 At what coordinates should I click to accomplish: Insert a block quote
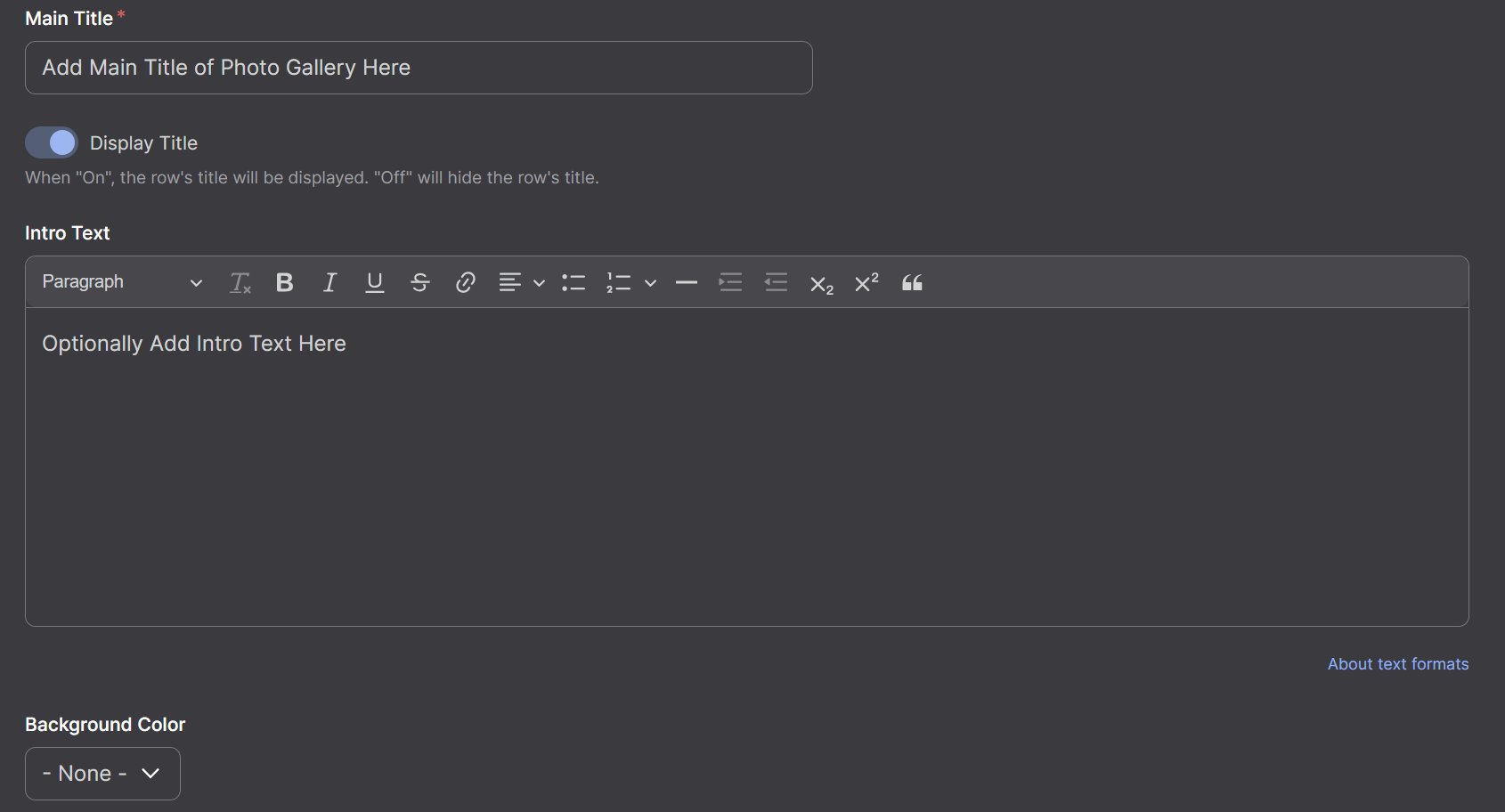[x=912, y=283]
